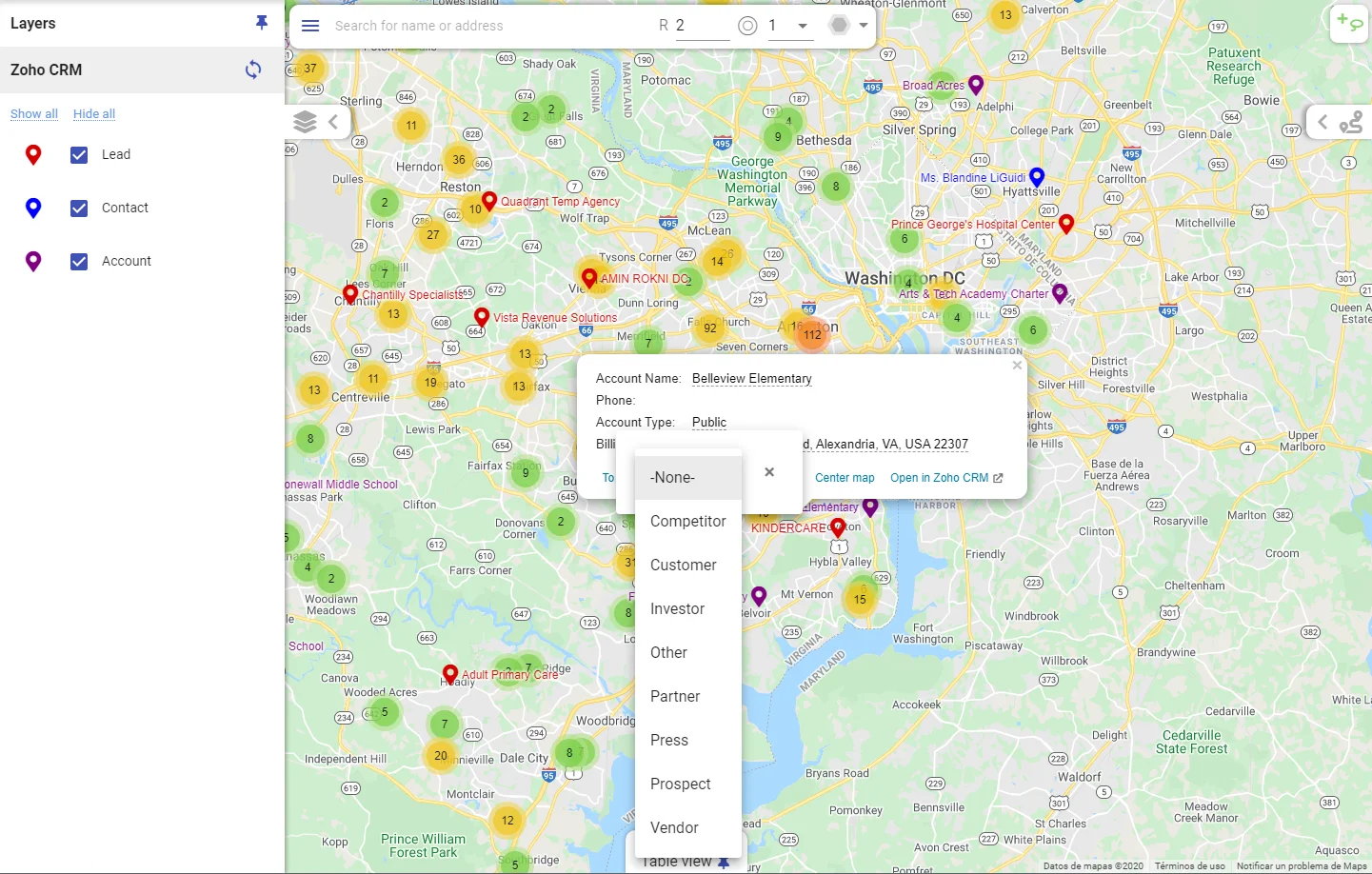This screenshot has width=1372, height=874.
Task: Select -None- from the account type list
Action: point(688,478)
